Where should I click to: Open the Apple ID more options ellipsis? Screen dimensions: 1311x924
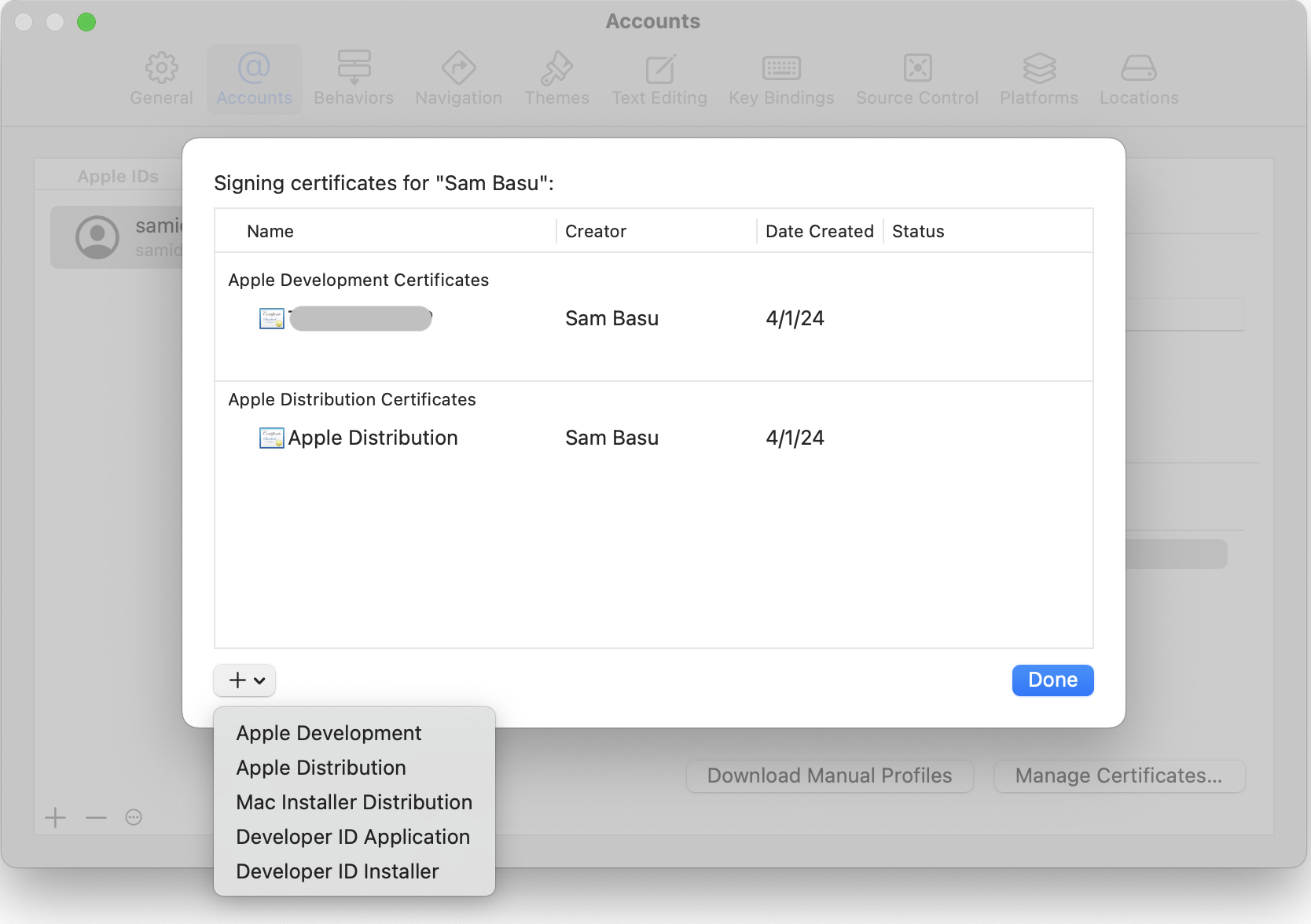[x=134, y=818]
